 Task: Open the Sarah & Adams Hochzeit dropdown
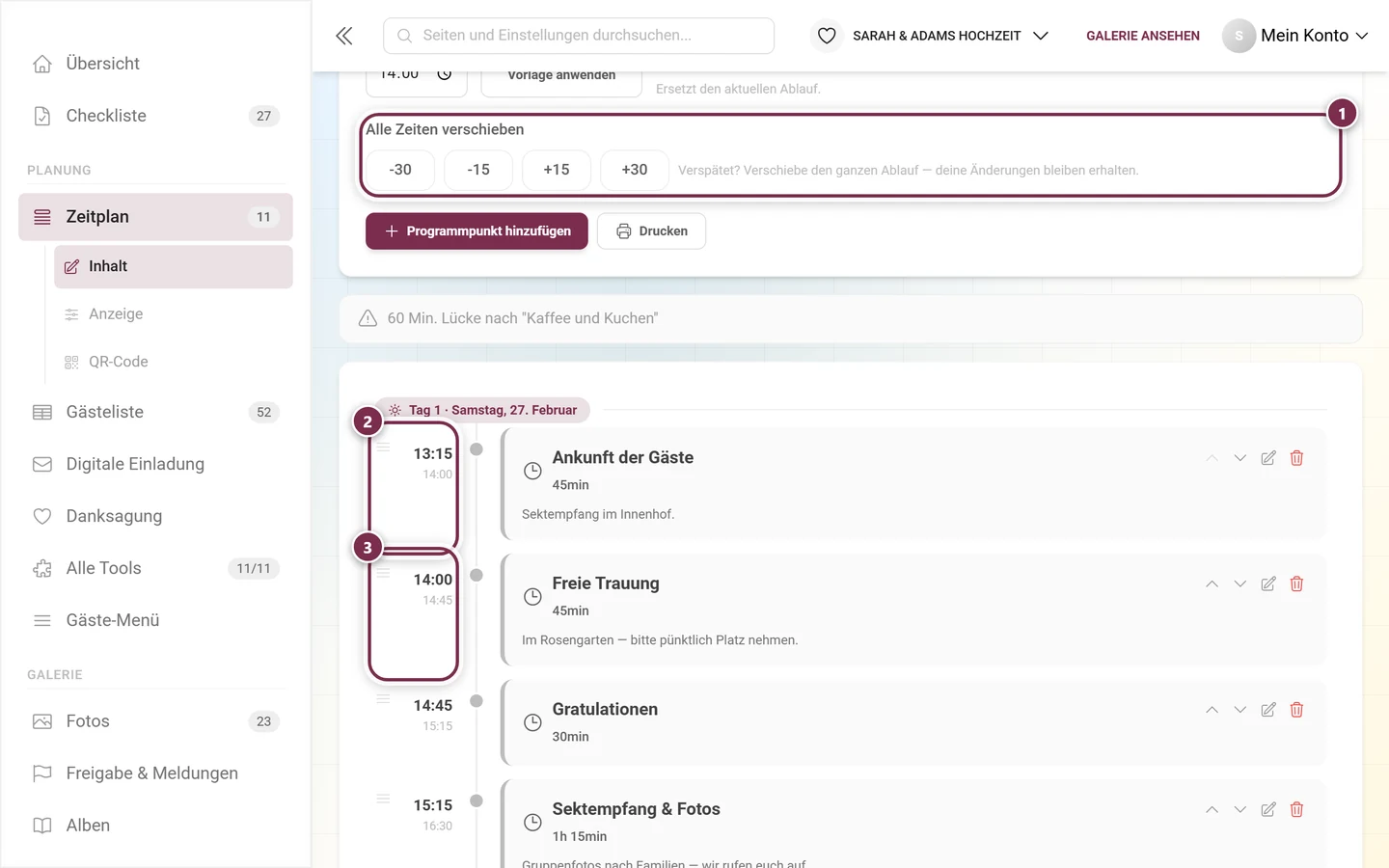(x=950, y=36)
